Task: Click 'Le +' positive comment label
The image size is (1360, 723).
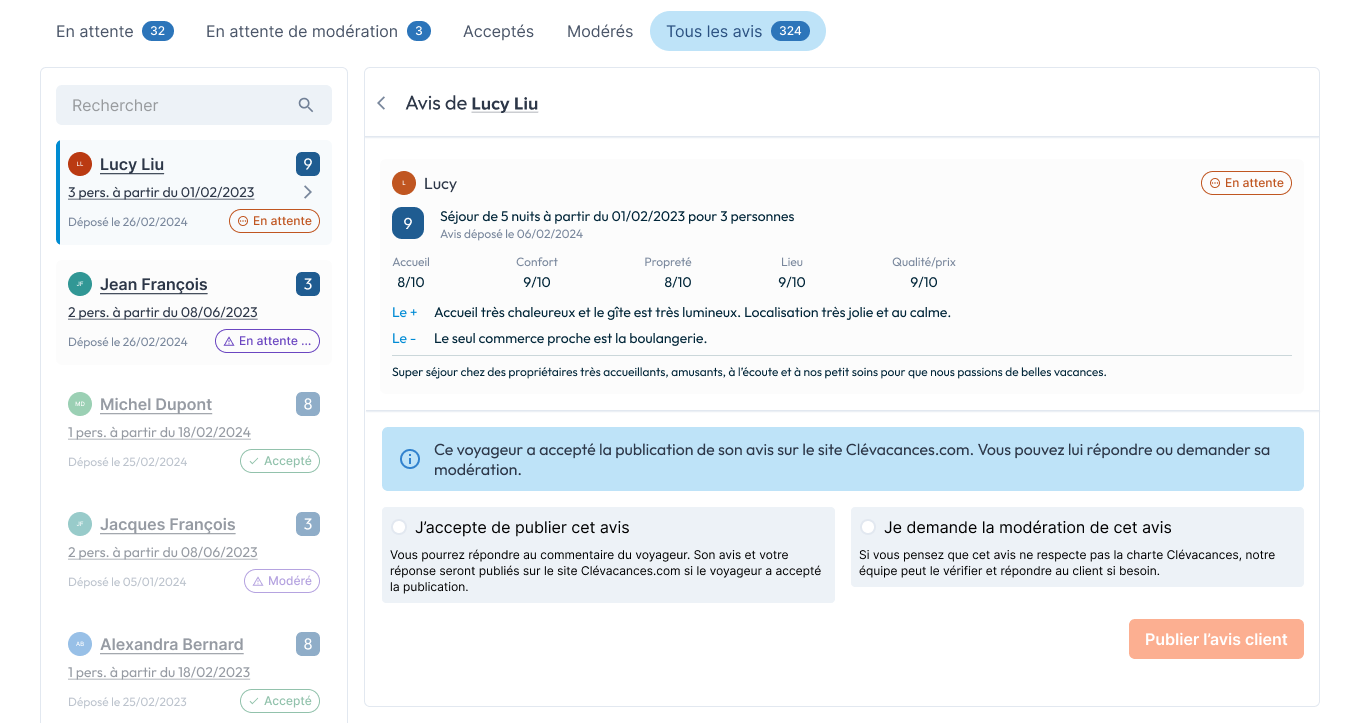Action: click(x=404, y=312)
